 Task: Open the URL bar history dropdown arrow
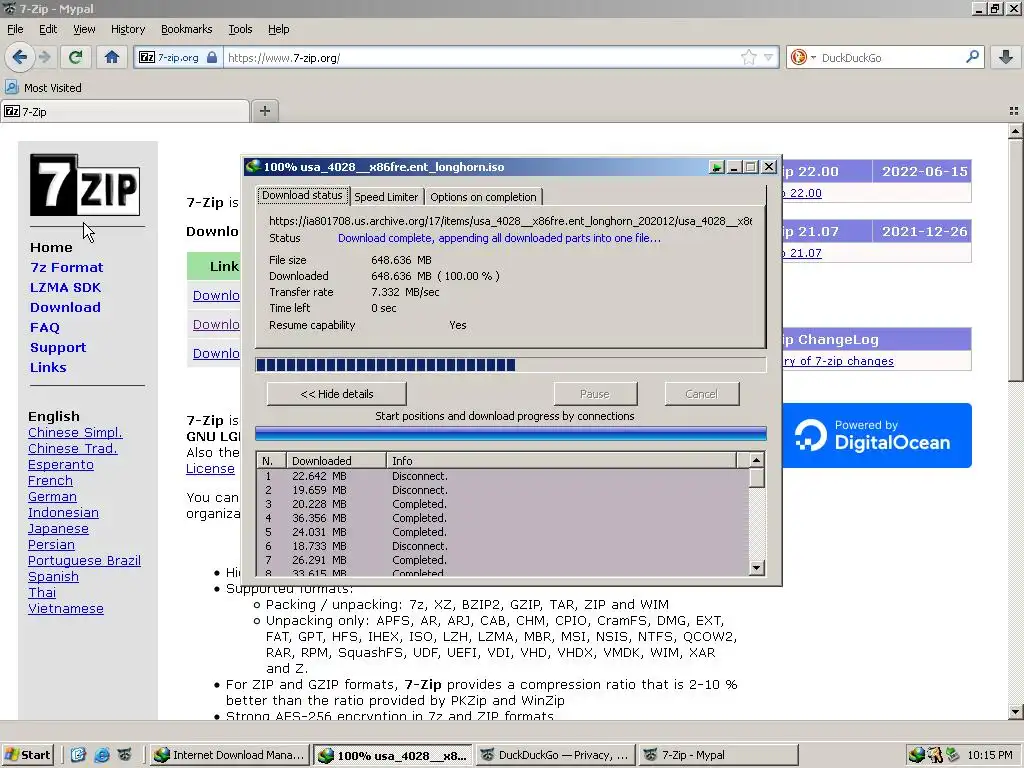[769, 57]
